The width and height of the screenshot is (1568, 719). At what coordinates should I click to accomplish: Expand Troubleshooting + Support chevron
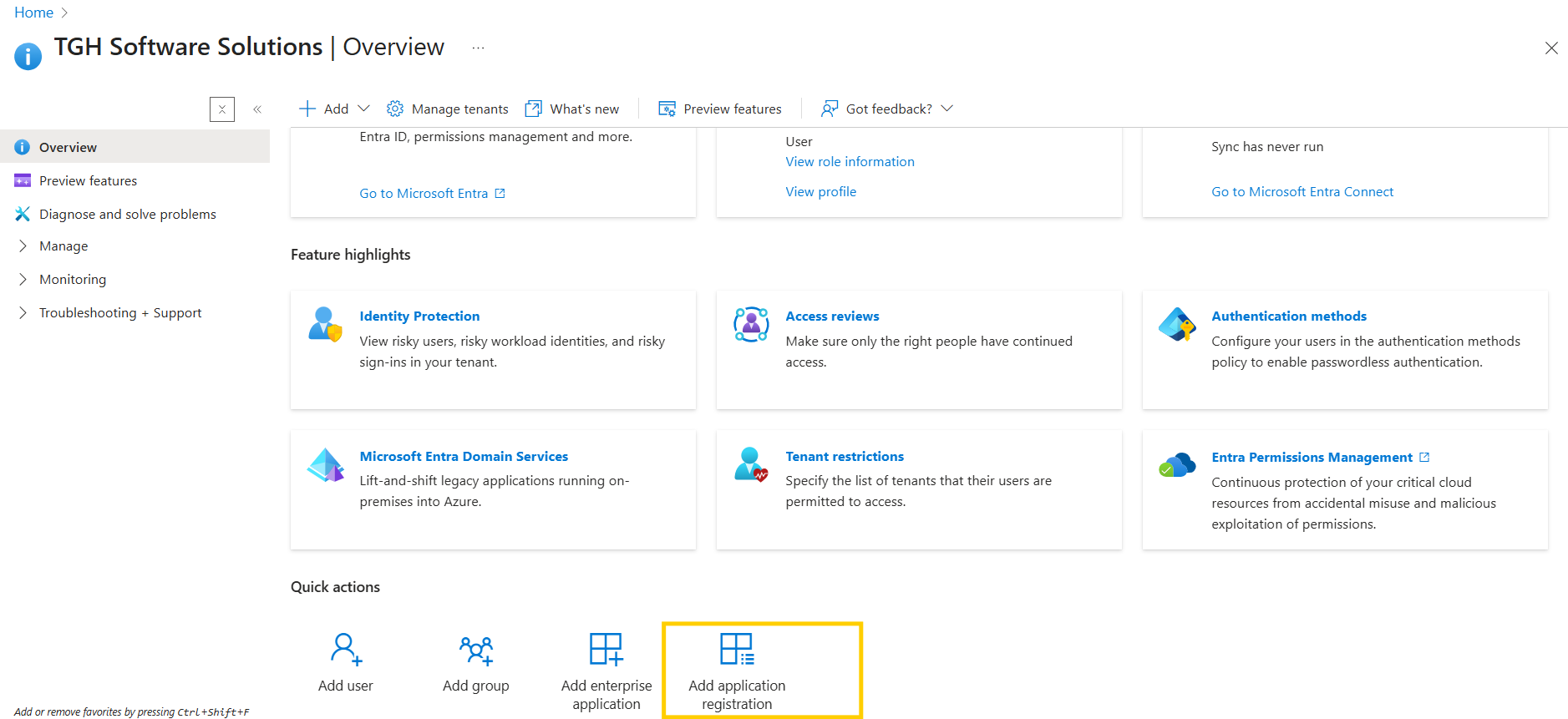pos(23,312)
